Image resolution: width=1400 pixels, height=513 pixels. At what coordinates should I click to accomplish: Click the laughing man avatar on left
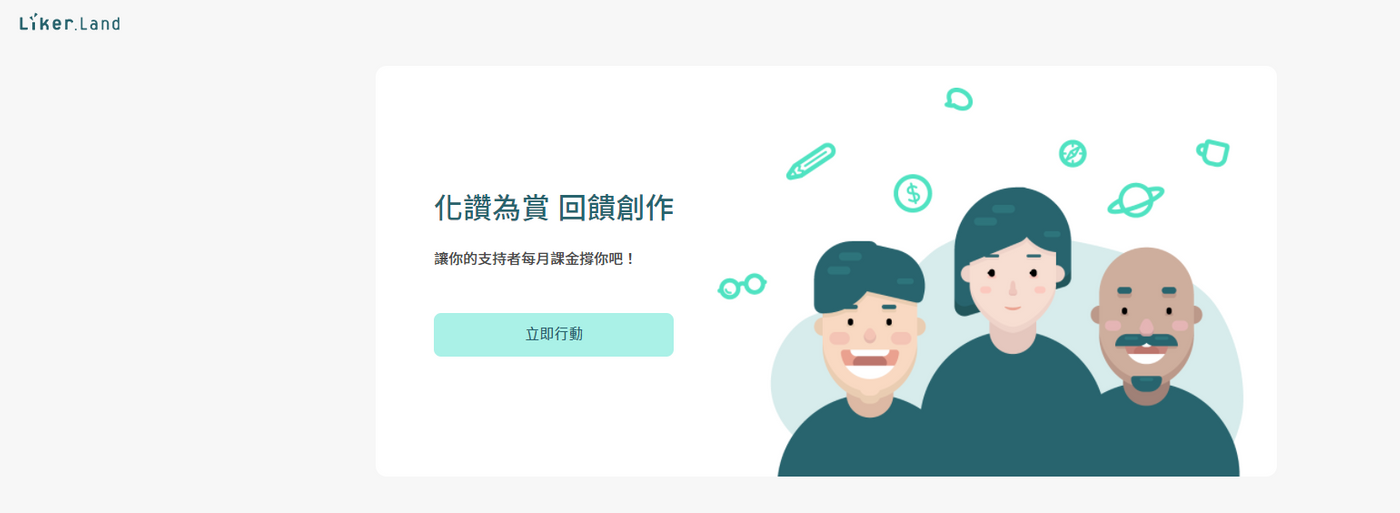coord(869,330)
